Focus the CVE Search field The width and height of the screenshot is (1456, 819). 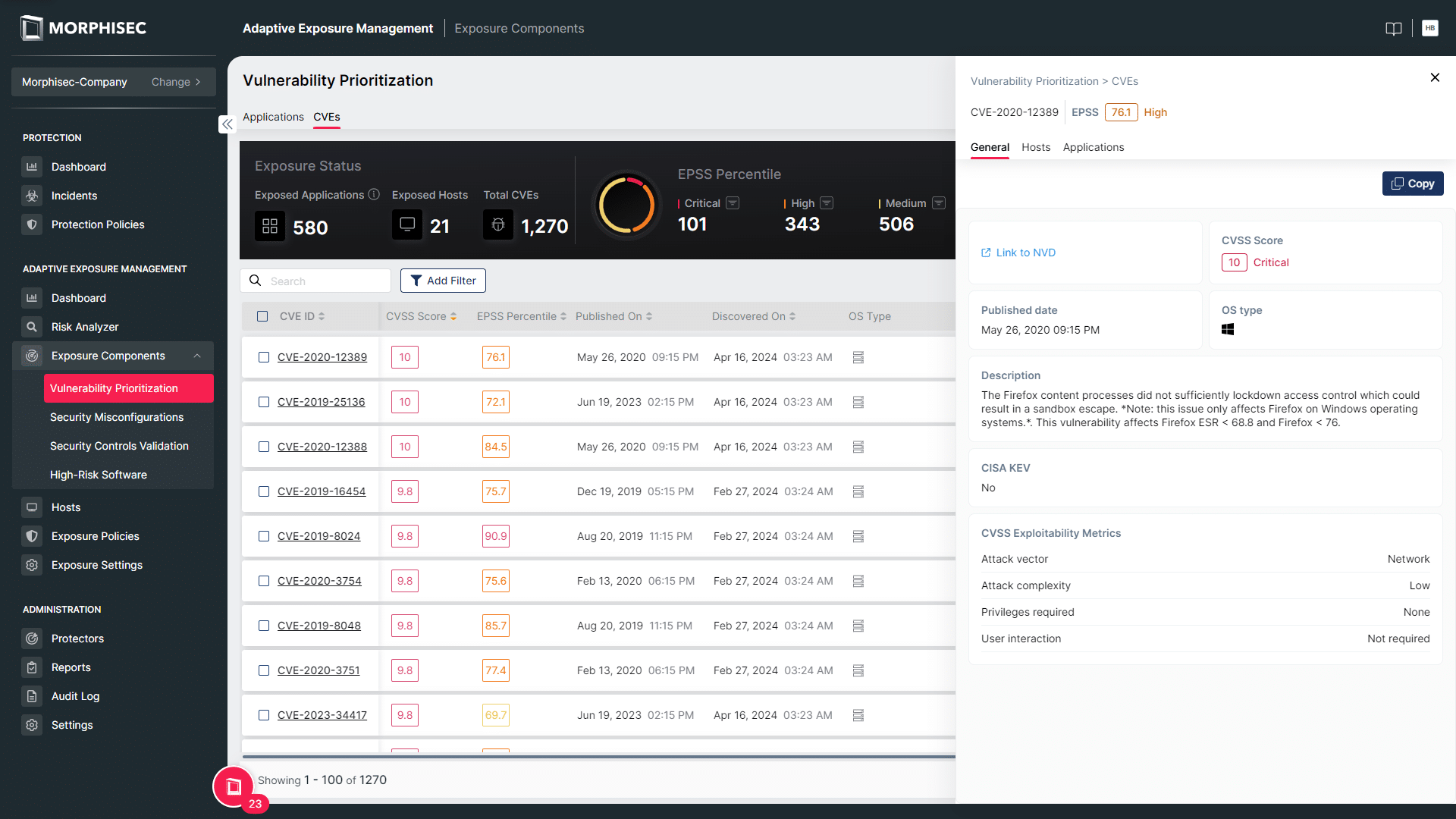click(x=315, y=281)
